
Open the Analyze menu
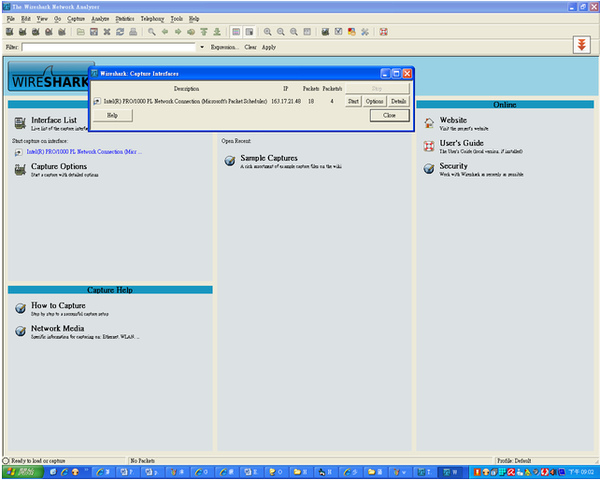click(100, 19)
